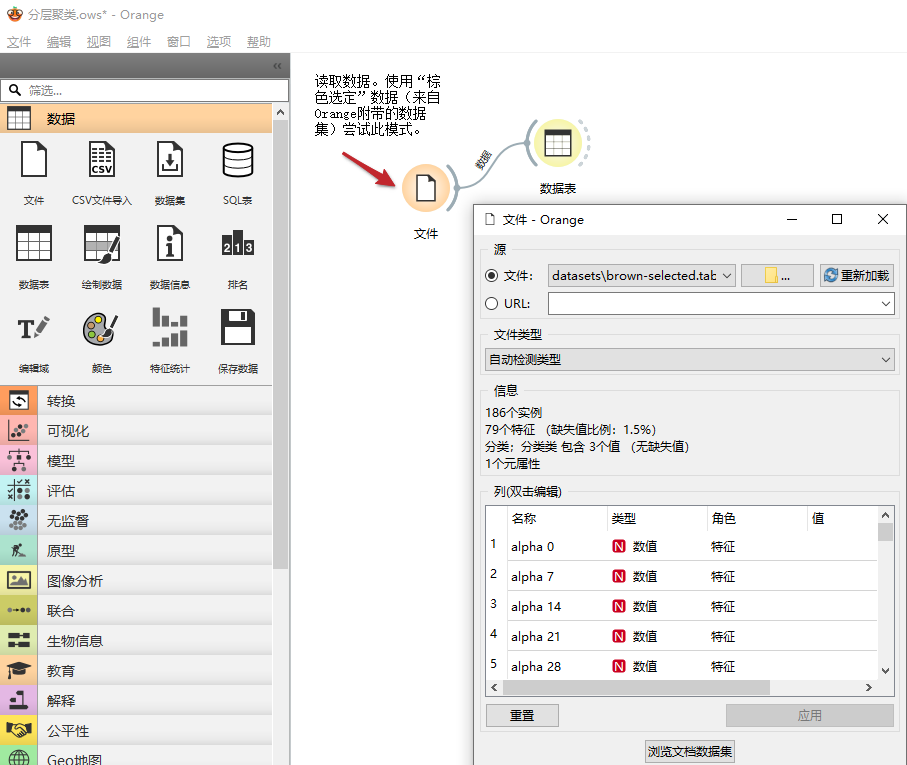The height and width of the screenshot is (765, 907).
Task: Click the 应用 apply button
Action: [x=809, y=716]
